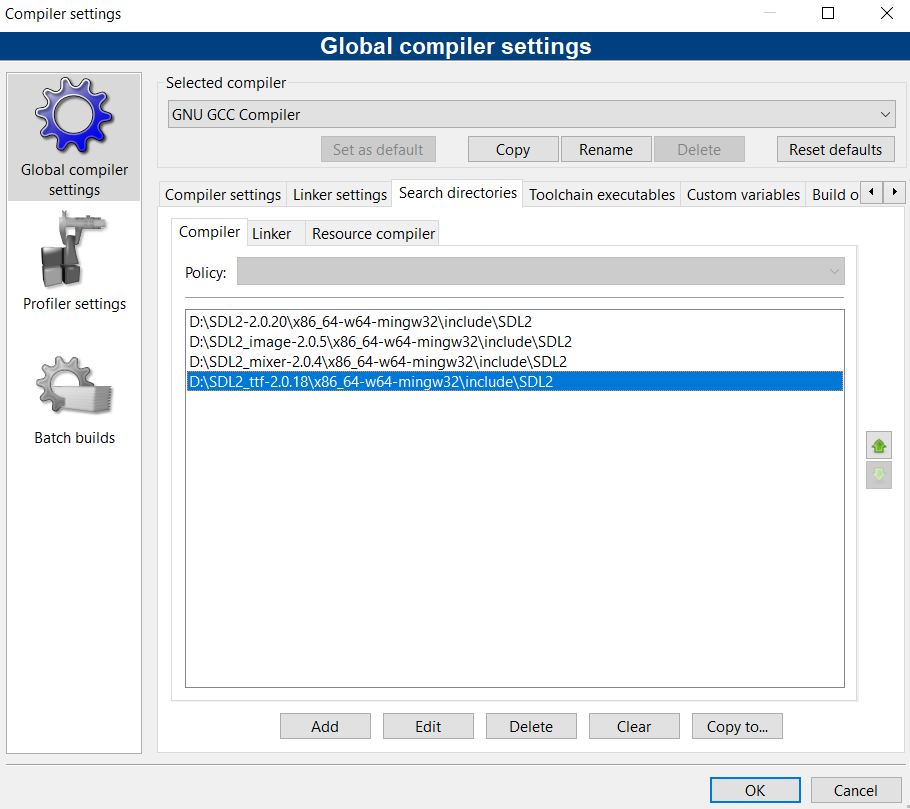Screen dimensions: 910x809
Task: Switch to the Linker sub-tab
Action: point(272,233)
